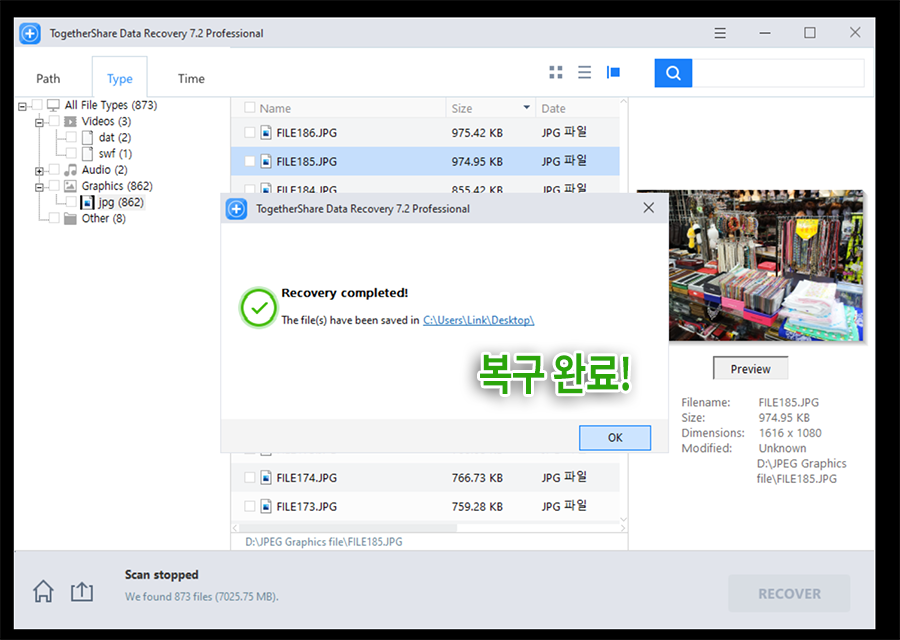Go to home screen icon
The height and width of the screenshot is (640, 900).
[43, 591]
